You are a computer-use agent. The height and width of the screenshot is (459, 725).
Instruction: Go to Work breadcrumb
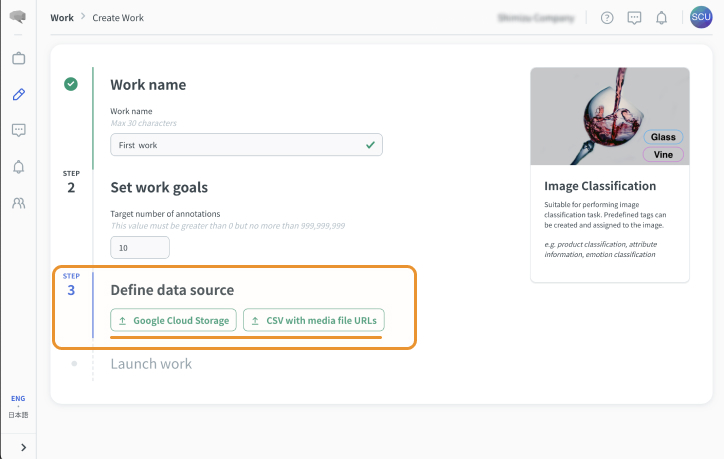[62, 18]
